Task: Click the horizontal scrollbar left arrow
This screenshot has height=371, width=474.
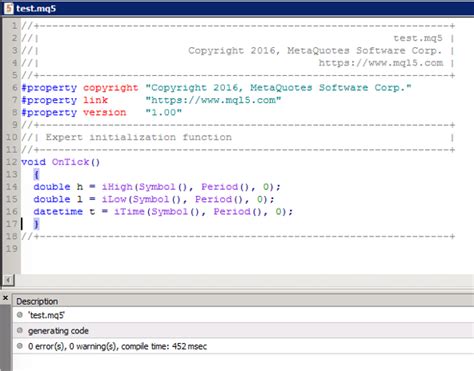Action: point(8,280)
